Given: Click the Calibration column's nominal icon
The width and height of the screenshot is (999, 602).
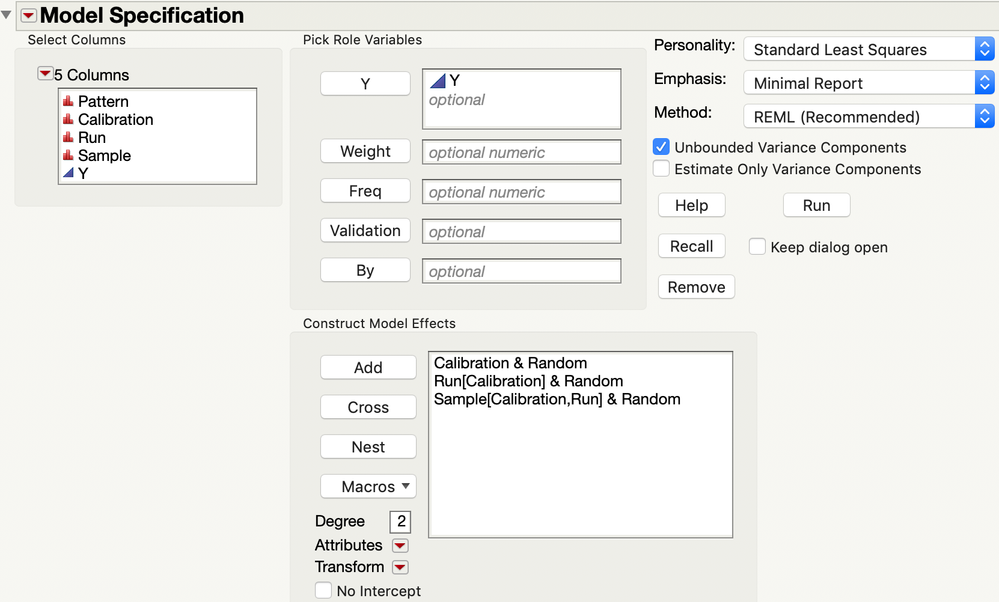Looking at the screenshot, I should coord(68,119).
